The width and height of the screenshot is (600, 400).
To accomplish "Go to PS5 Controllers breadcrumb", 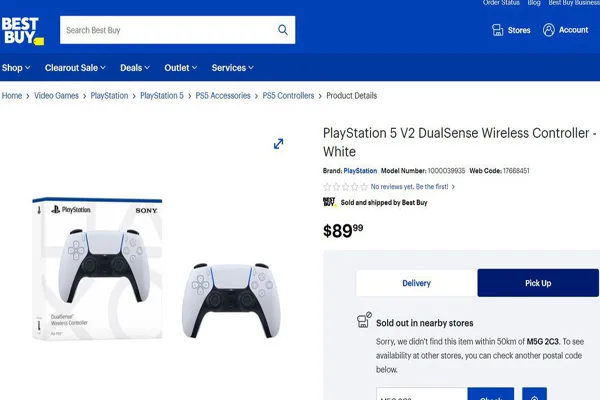I will tap(288, 96).
